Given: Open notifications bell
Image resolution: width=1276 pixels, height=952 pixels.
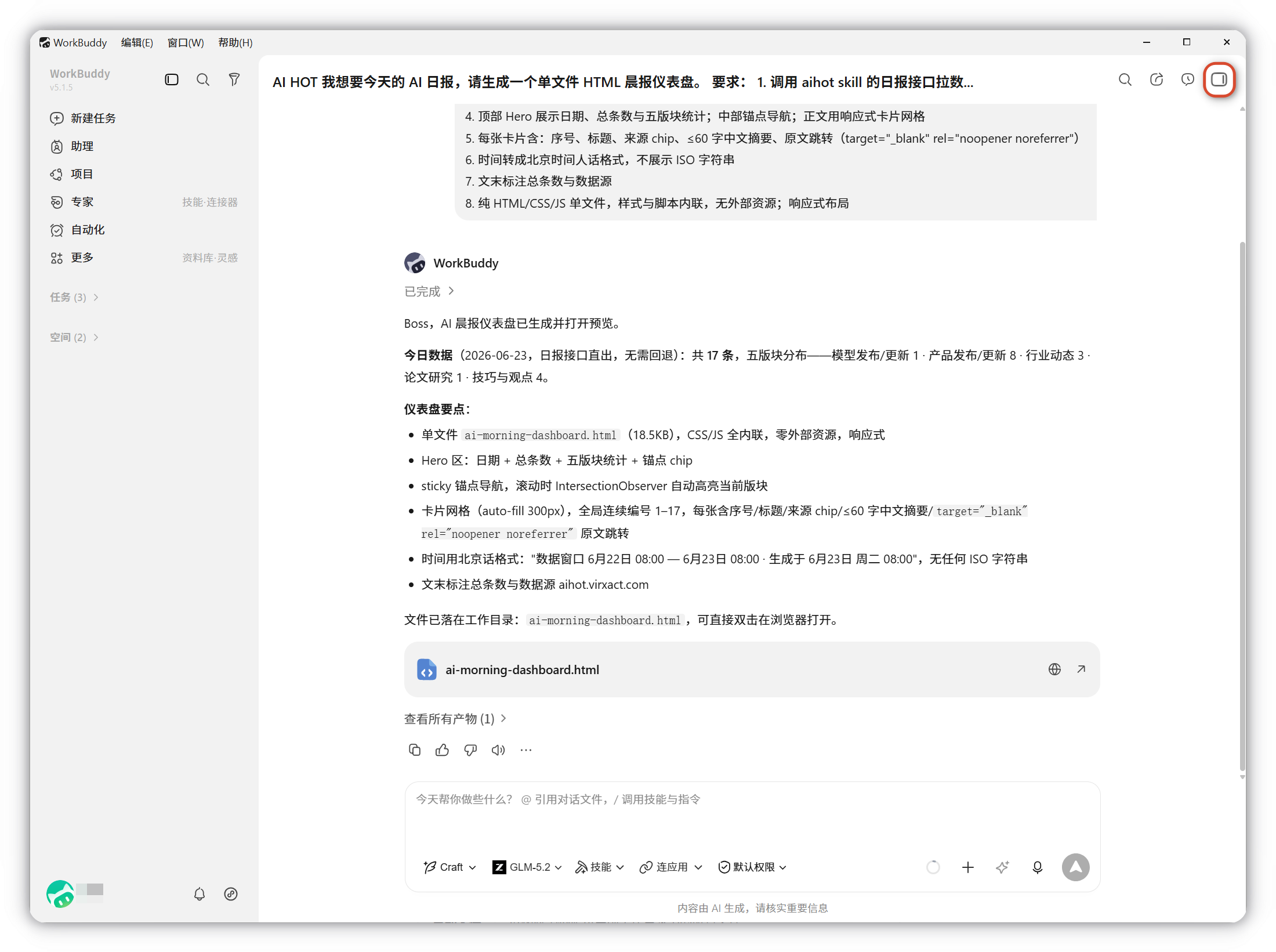Looking at the screenshot, I should [200, 894].
